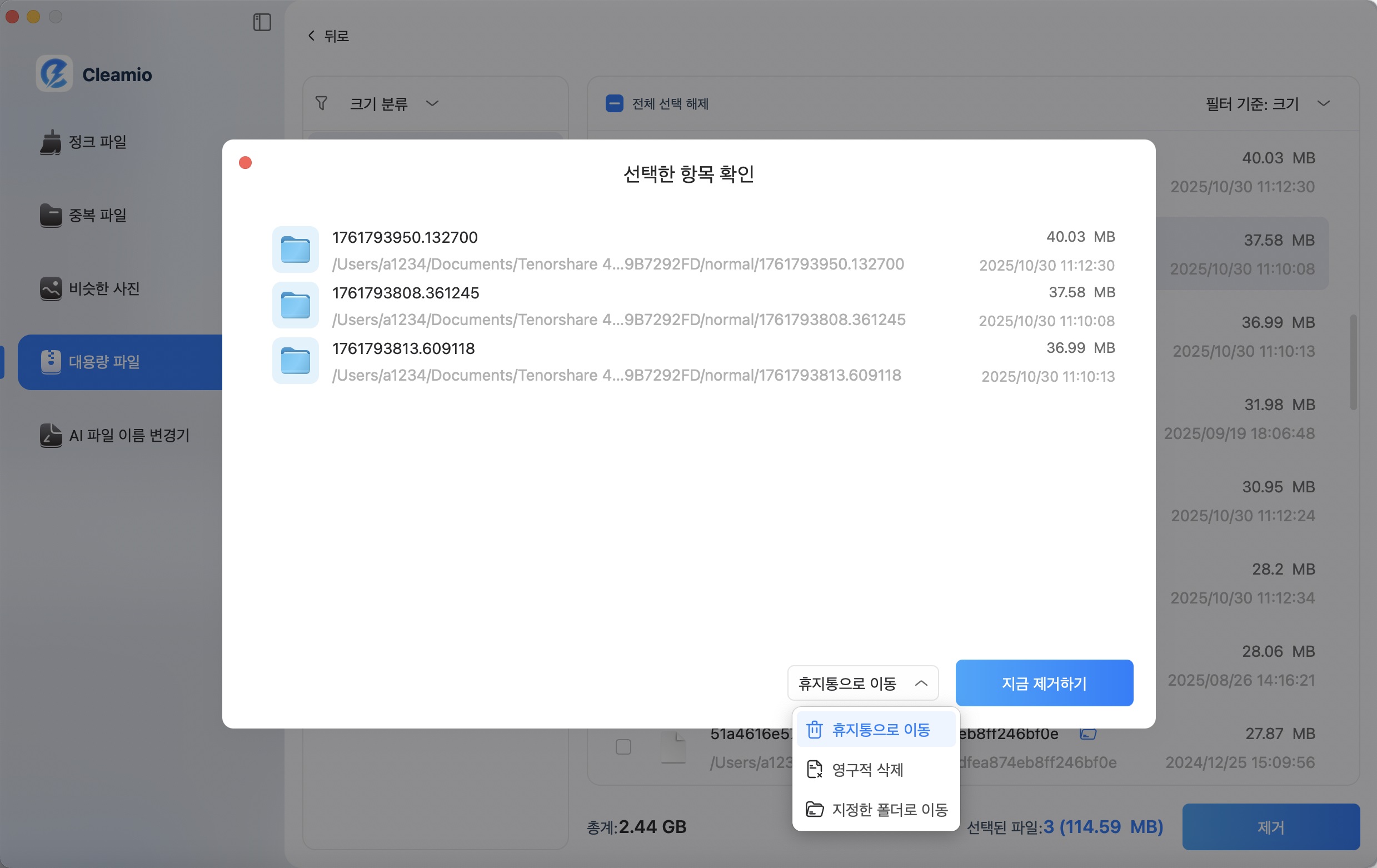Toggle the sidebar panel icon at top
This screenshot has height=868, width=1377.
click(x=262, y=22)
